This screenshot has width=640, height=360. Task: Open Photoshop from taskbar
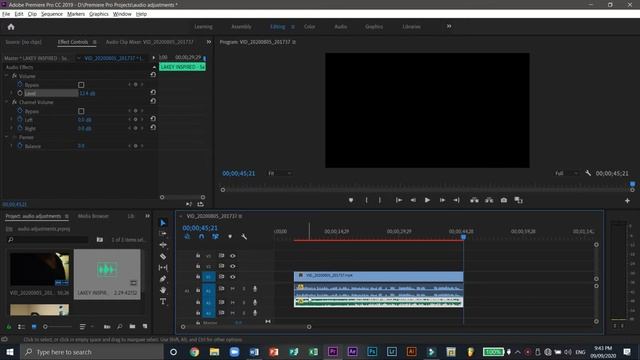tap(372, 352)
